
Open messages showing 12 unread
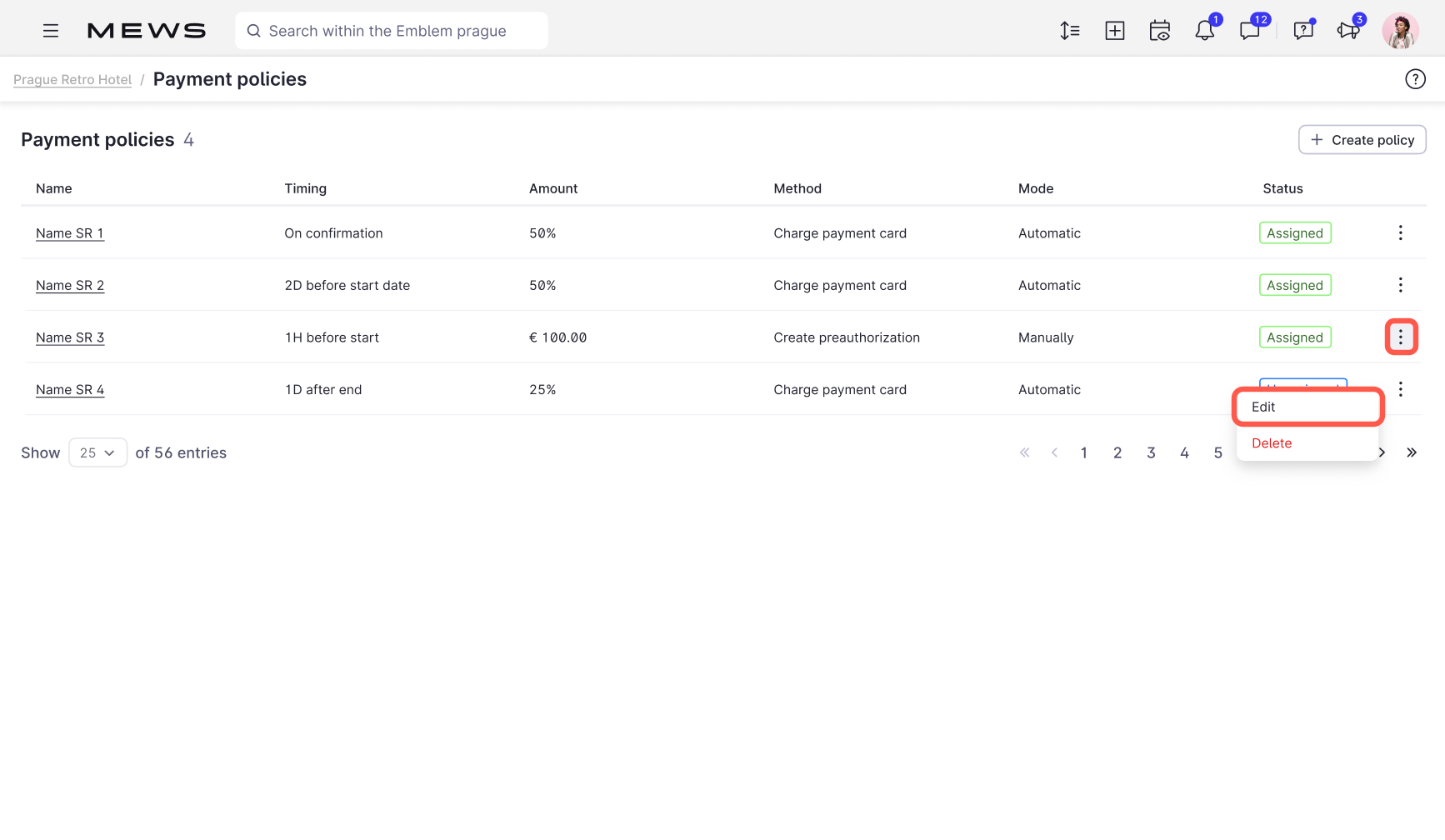coord(1250,30)
